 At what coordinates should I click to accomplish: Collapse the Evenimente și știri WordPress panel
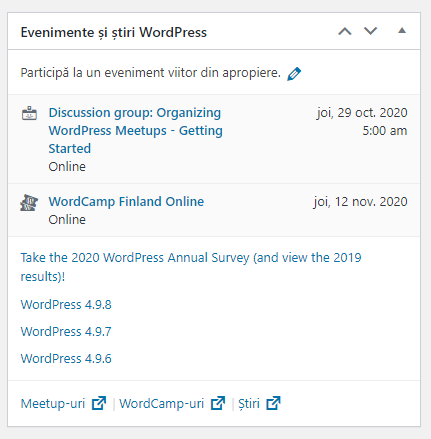pos(402,31)
